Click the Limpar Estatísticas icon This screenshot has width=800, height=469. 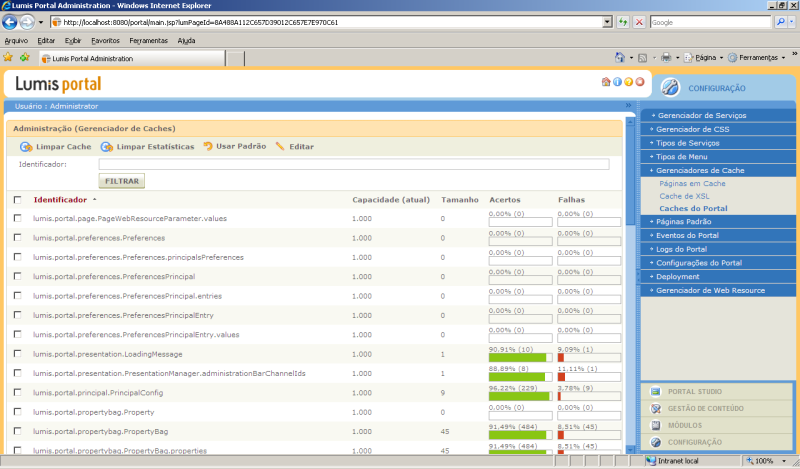point(107,147)
